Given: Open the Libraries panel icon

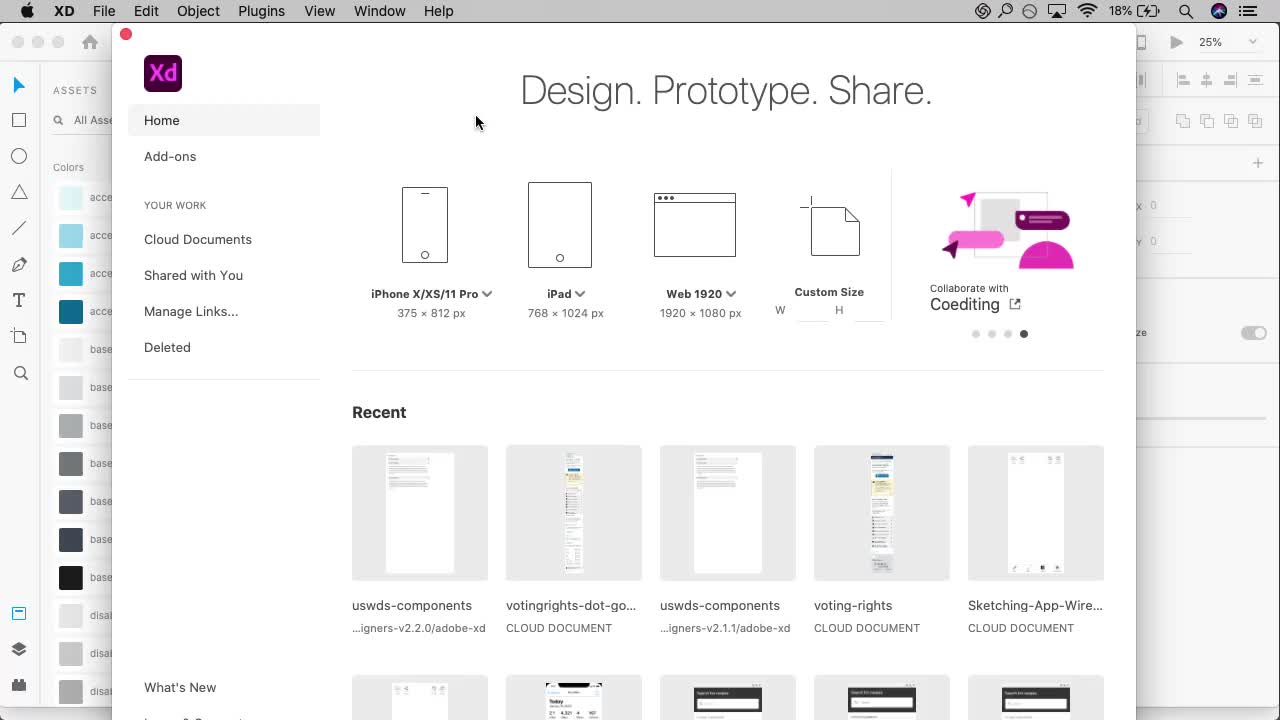Looking at the screenshot, I should click(x=19, y=613).
